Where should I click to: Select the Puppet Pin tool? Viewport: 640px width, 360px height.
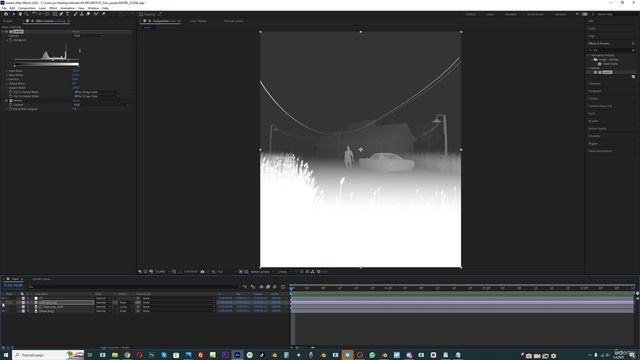(104, 14)
